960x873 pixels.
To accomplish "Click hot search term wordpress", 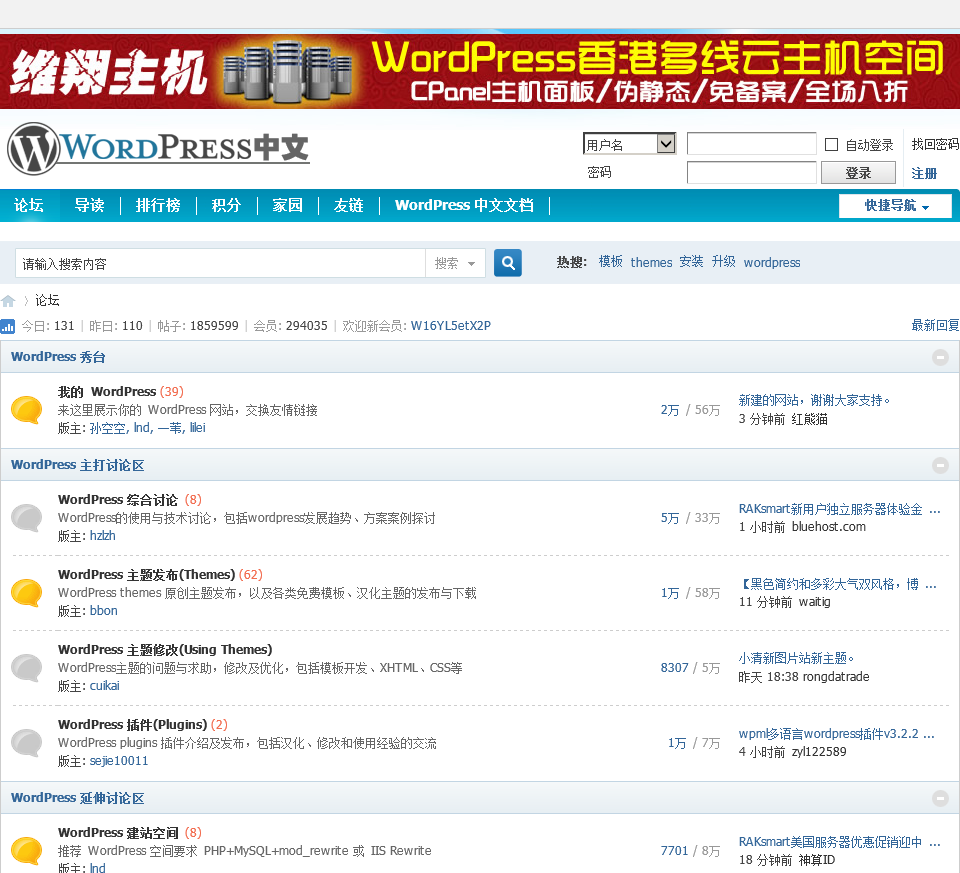I will point(772,263).
